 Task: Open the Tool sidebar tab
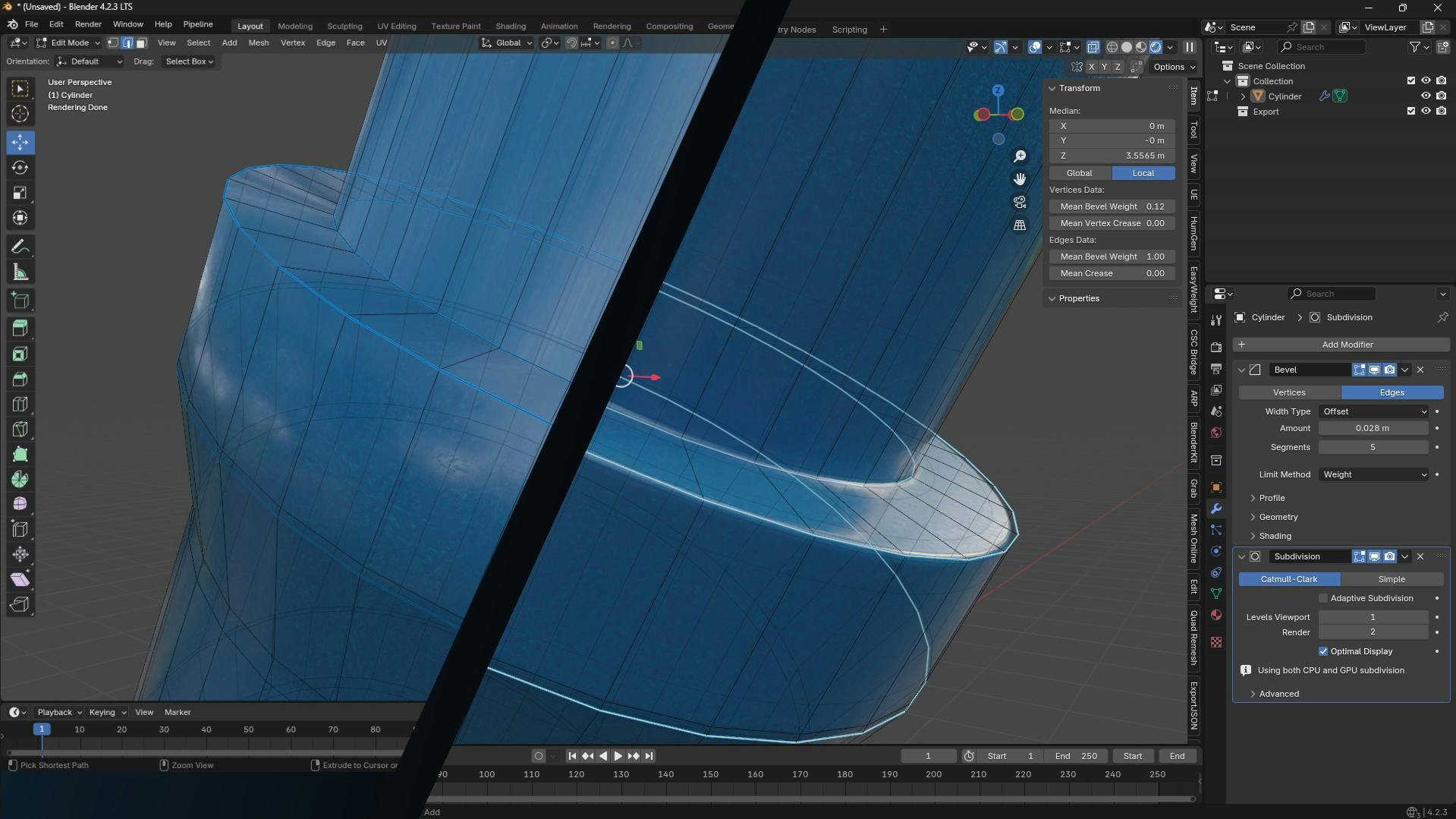tap(1193, 130)
